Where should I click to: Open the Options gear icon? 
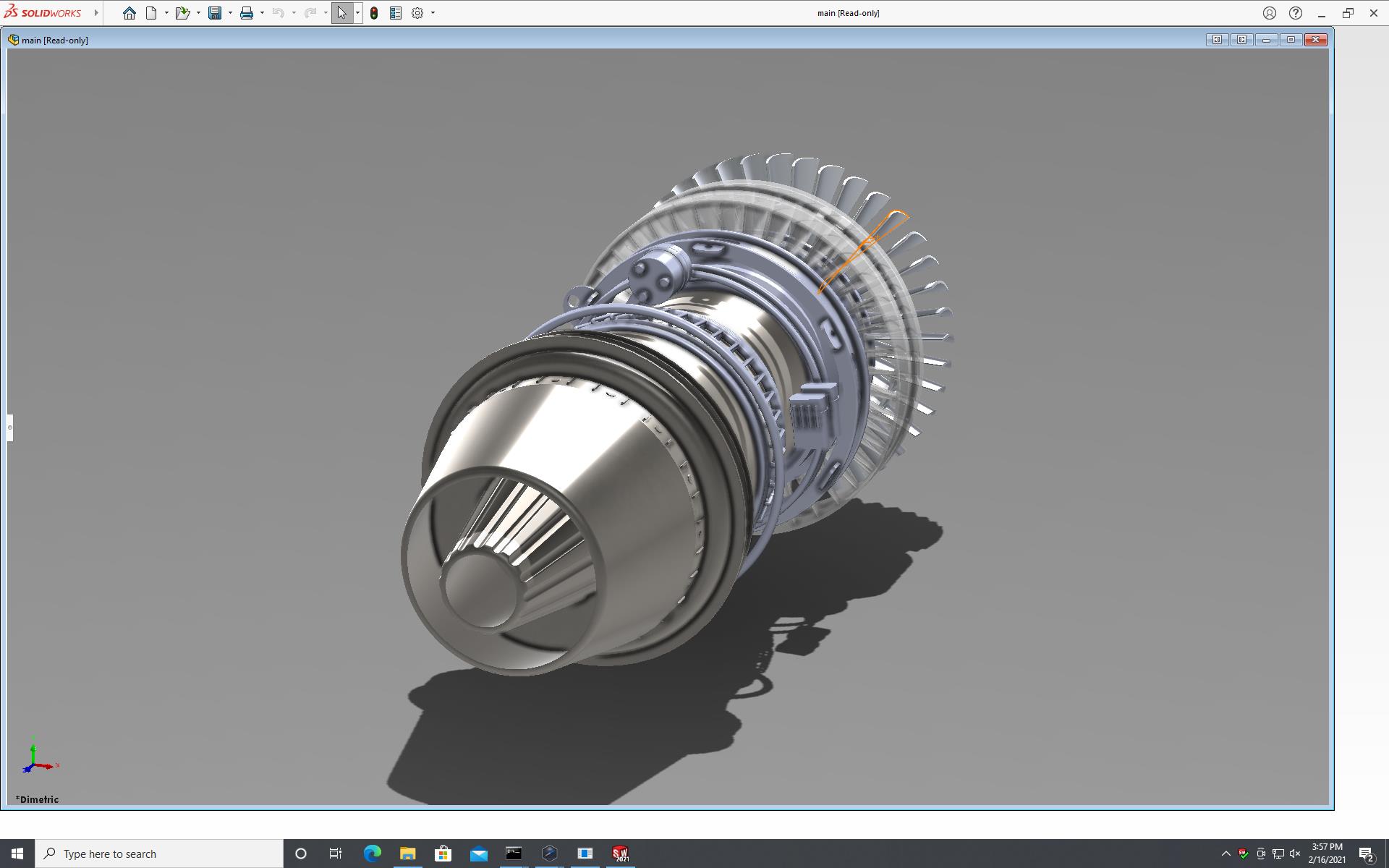point(417,13)
